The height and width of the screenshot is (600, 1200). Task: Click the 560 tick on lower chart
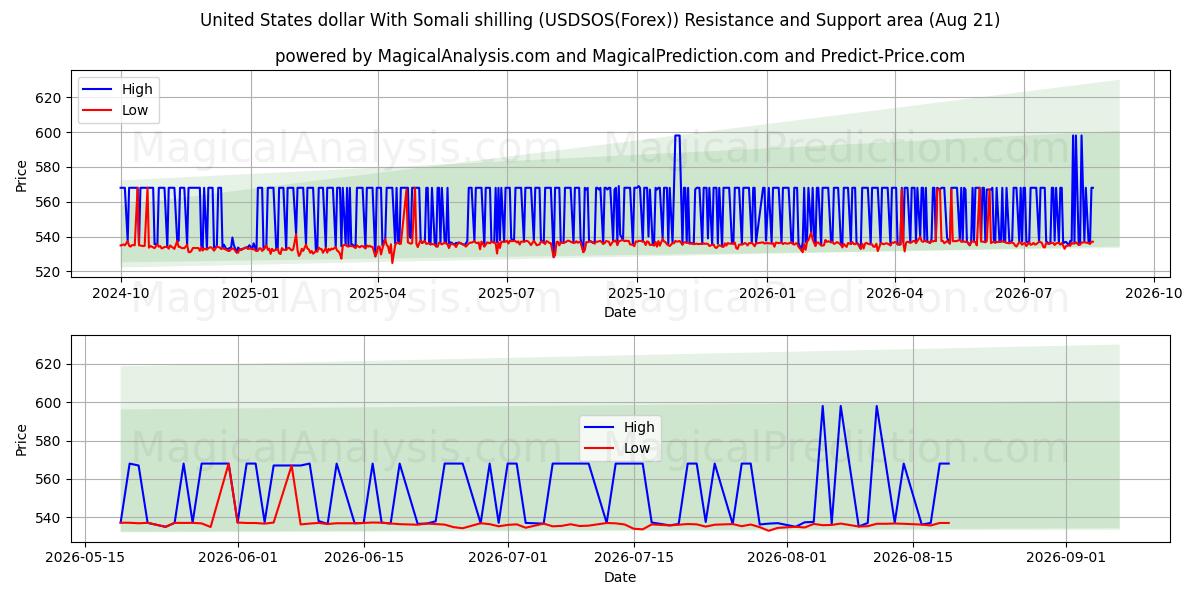coord(50,480)
